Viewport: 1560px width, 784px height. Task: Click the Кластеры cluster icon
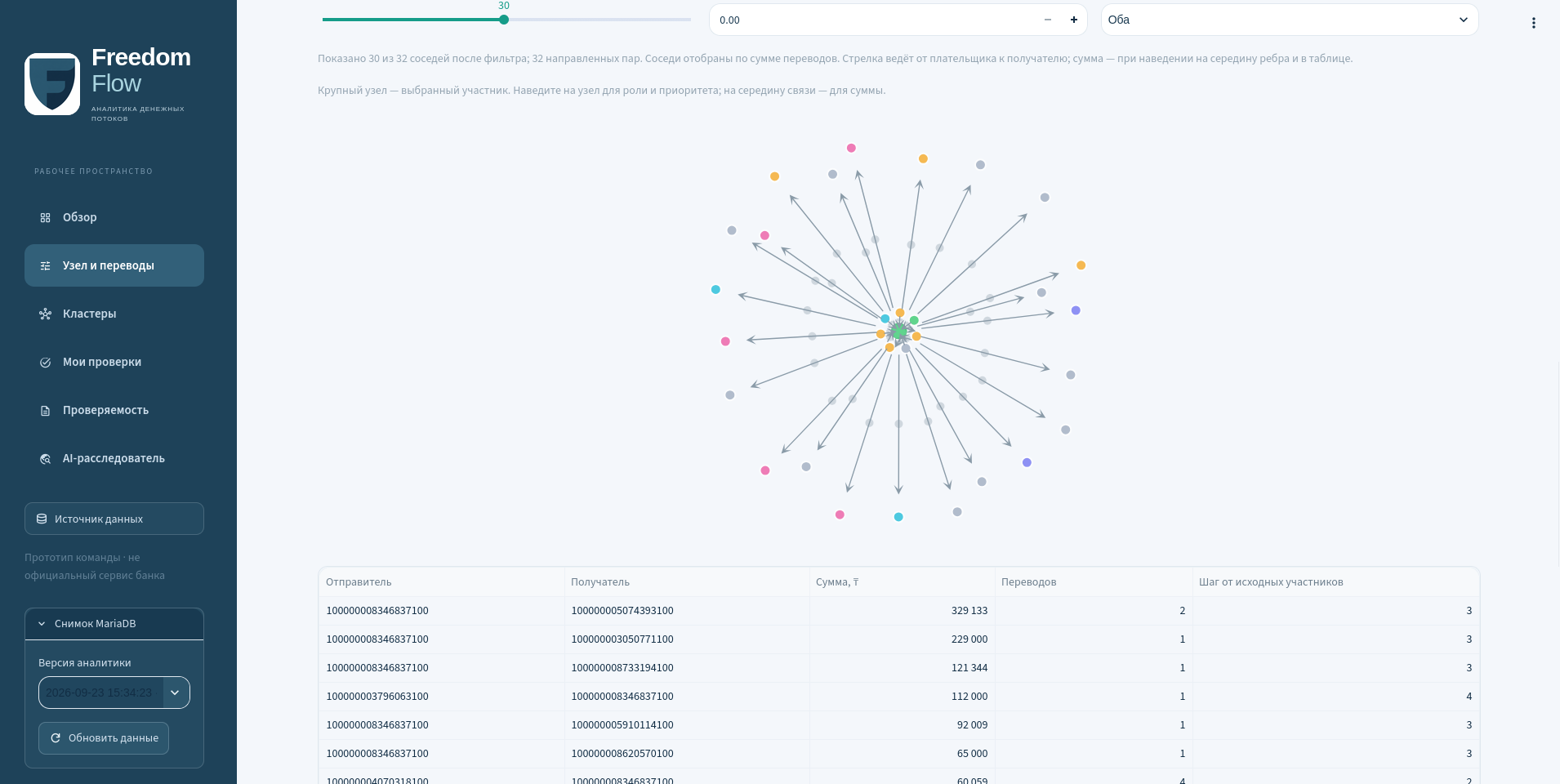point(46,314)
